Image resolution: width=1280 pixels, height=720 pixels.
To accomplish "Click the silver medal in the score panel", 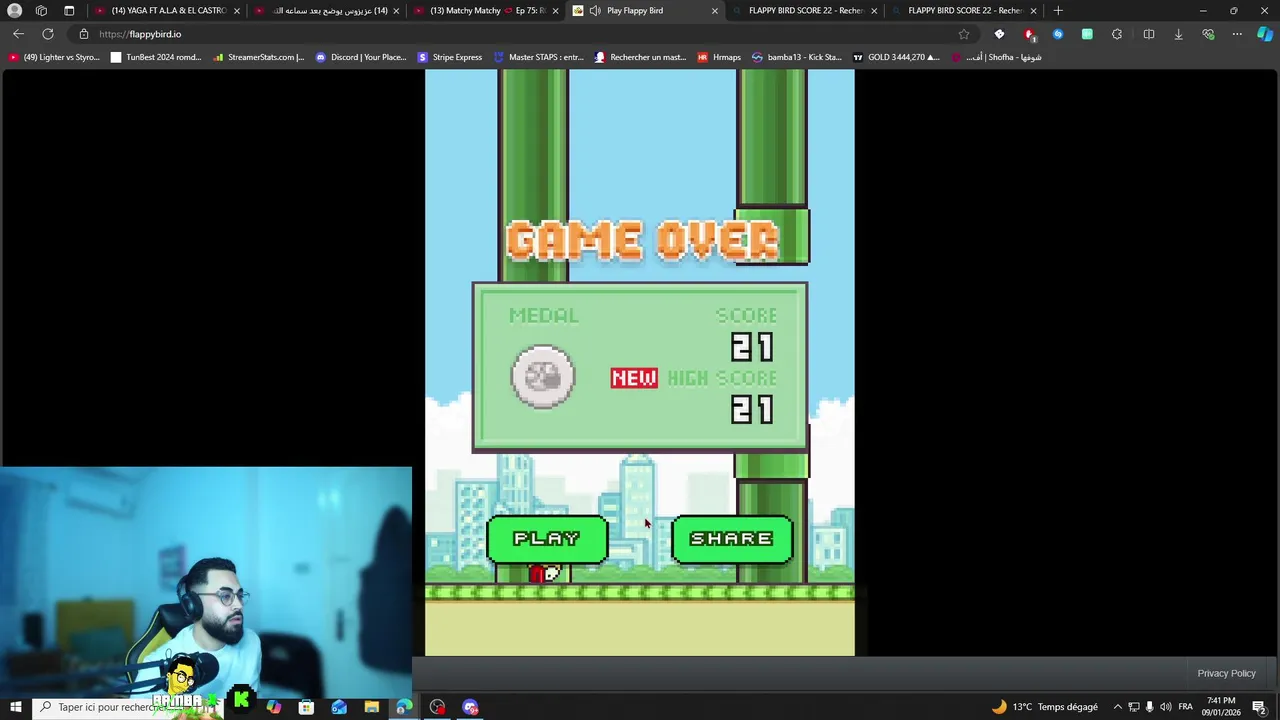I will (543, 376).
